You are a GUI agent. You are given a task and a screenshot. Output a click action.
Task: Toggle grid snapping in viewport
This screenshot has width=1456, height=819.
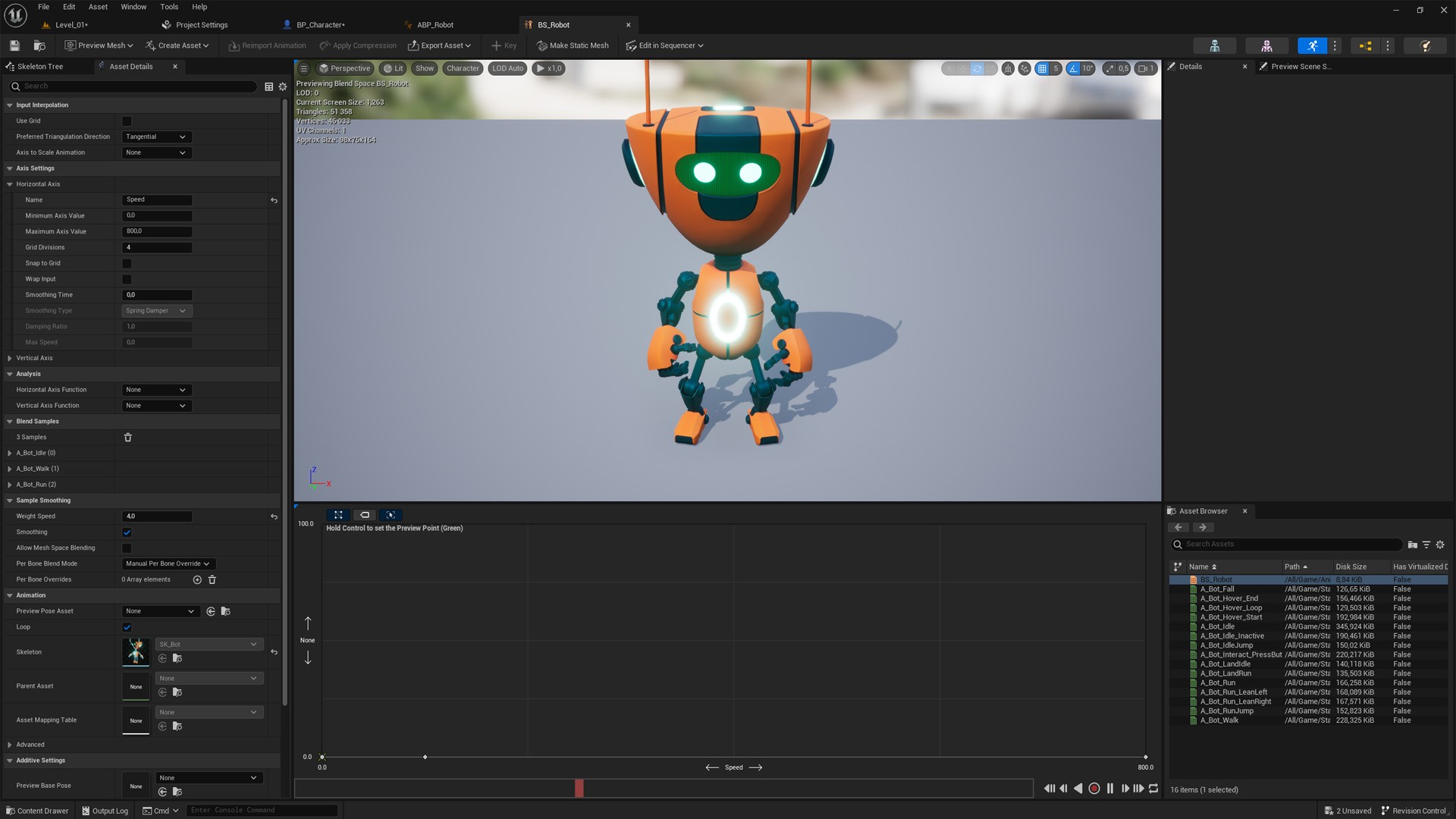(x=1042, y=68)
